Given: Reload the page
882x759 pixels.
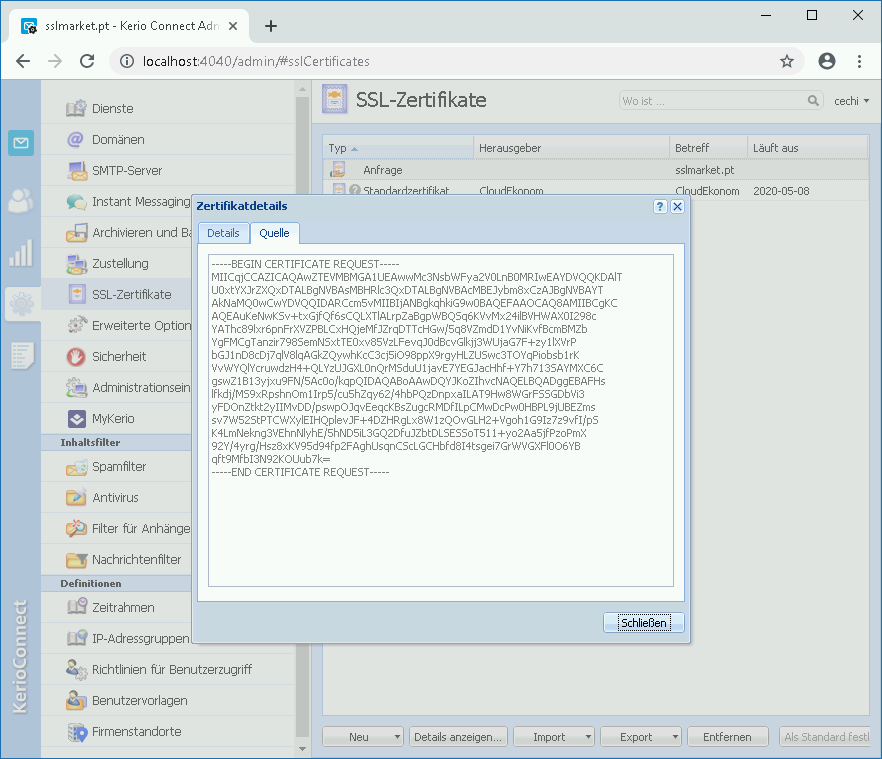Looking at the screenshot, I should click(x=87, y=61).
